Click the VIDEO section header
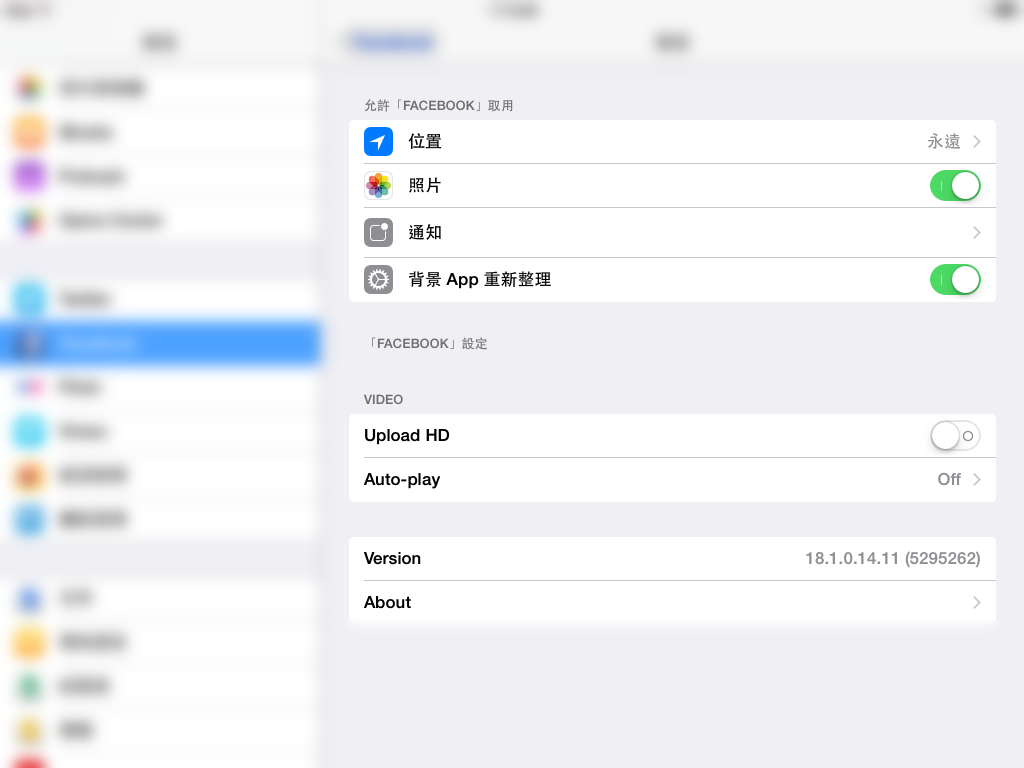This screenshot has width=1024, height=768. (x=383, y=400)
